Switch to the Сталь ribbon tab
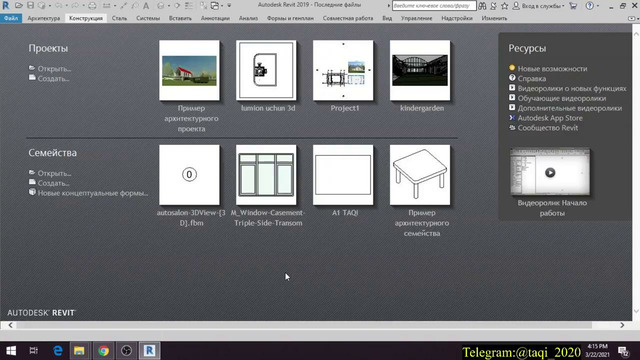Image resolution: width=640 pixels, height=360 pixels. (x=119, y=18)
